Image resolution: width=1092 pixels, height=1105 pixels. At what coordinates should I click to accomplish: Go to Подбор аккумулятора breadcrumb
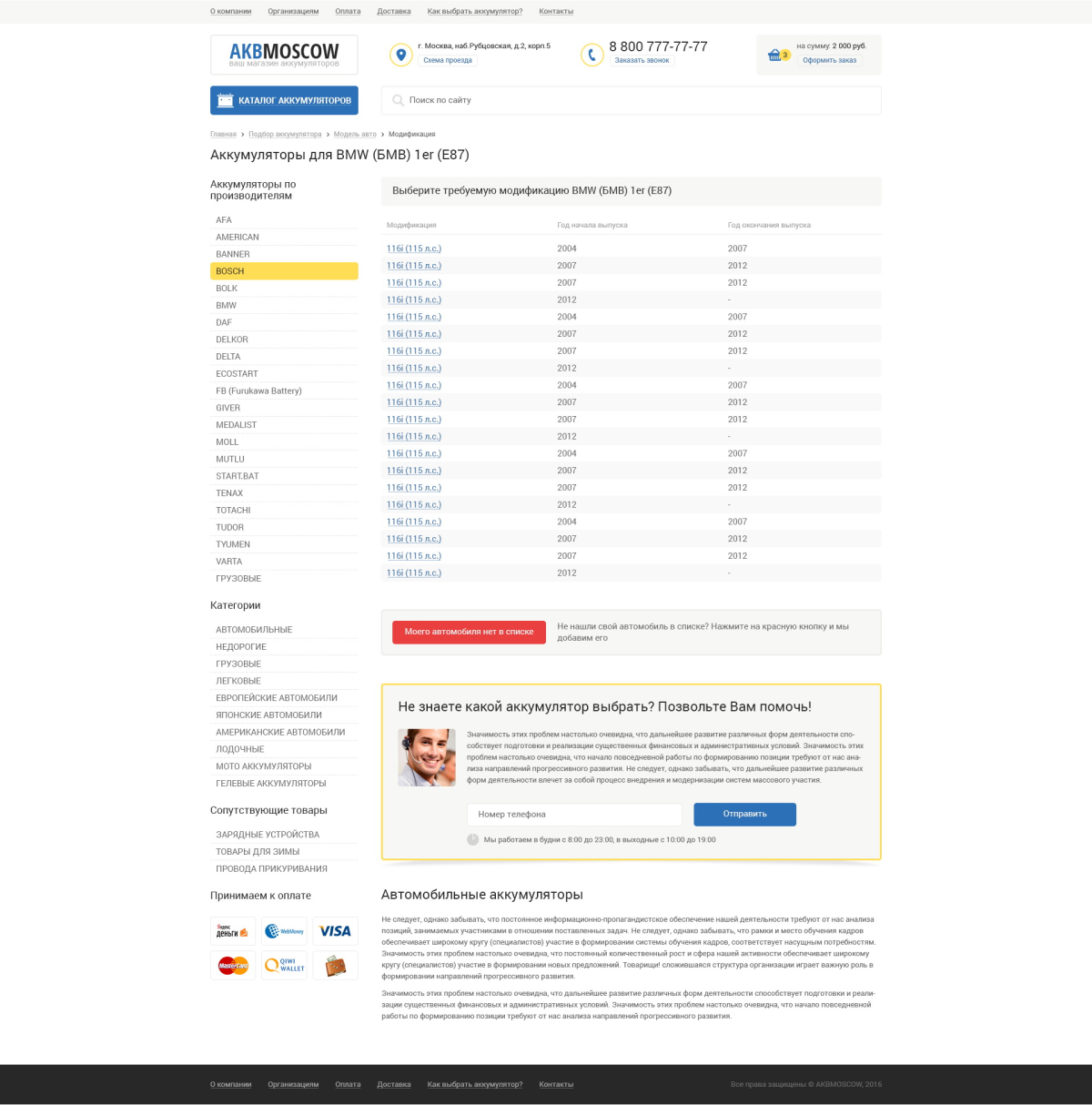pos(285,134)
